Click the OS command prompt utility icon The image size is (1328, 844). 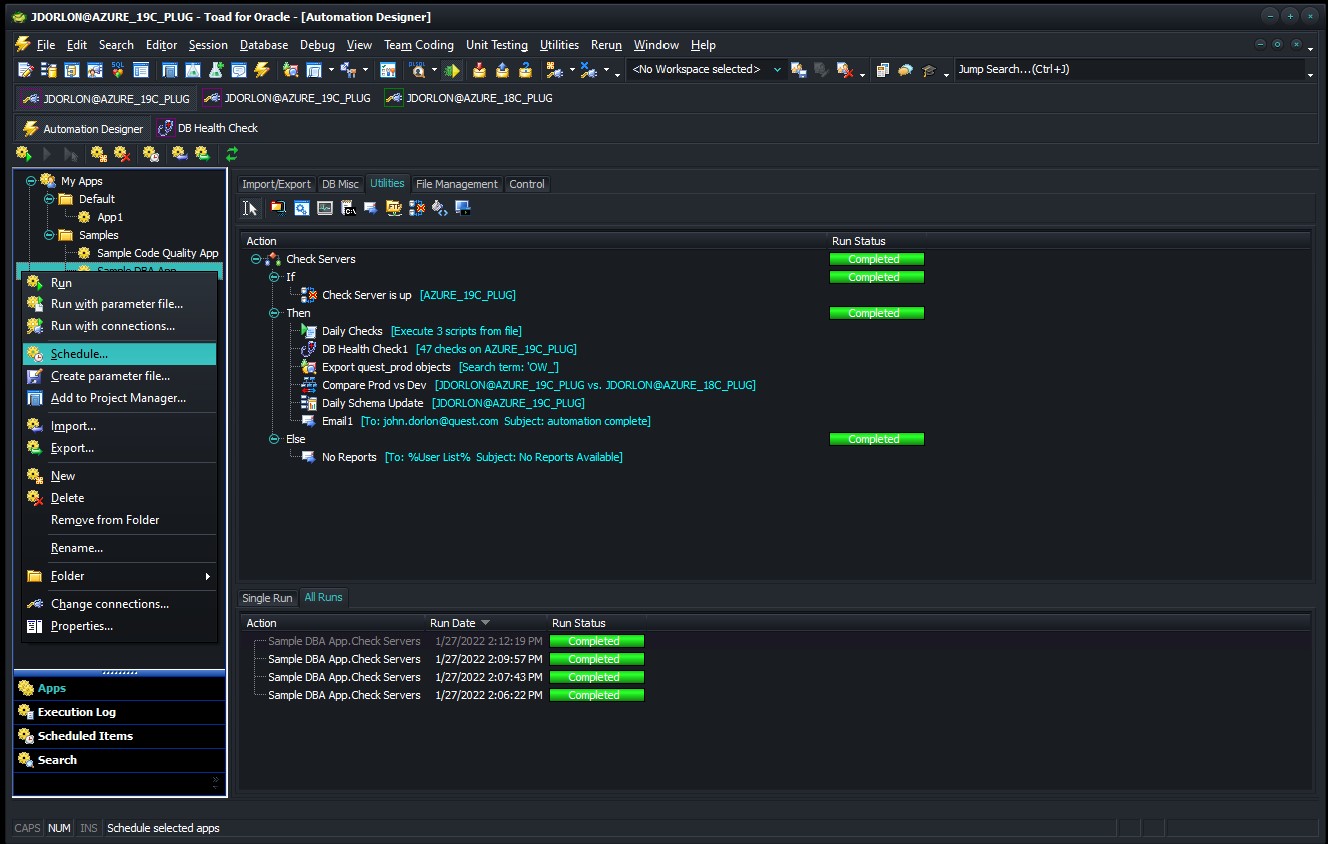pos(348,208)
